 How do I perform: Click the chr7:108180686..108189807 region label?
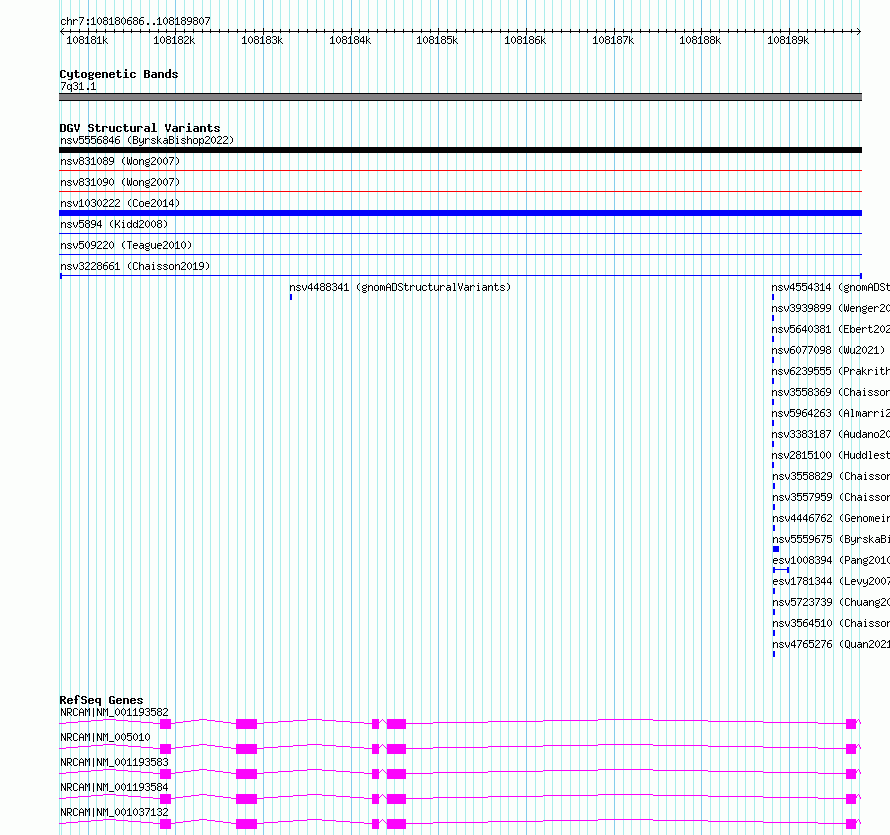(135, 21)
